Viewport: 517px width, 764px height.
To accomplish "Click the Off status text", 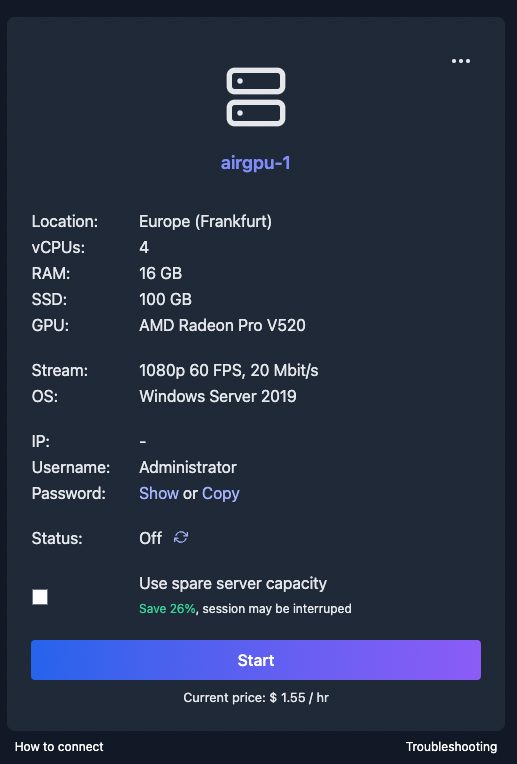I will [151, 538].
